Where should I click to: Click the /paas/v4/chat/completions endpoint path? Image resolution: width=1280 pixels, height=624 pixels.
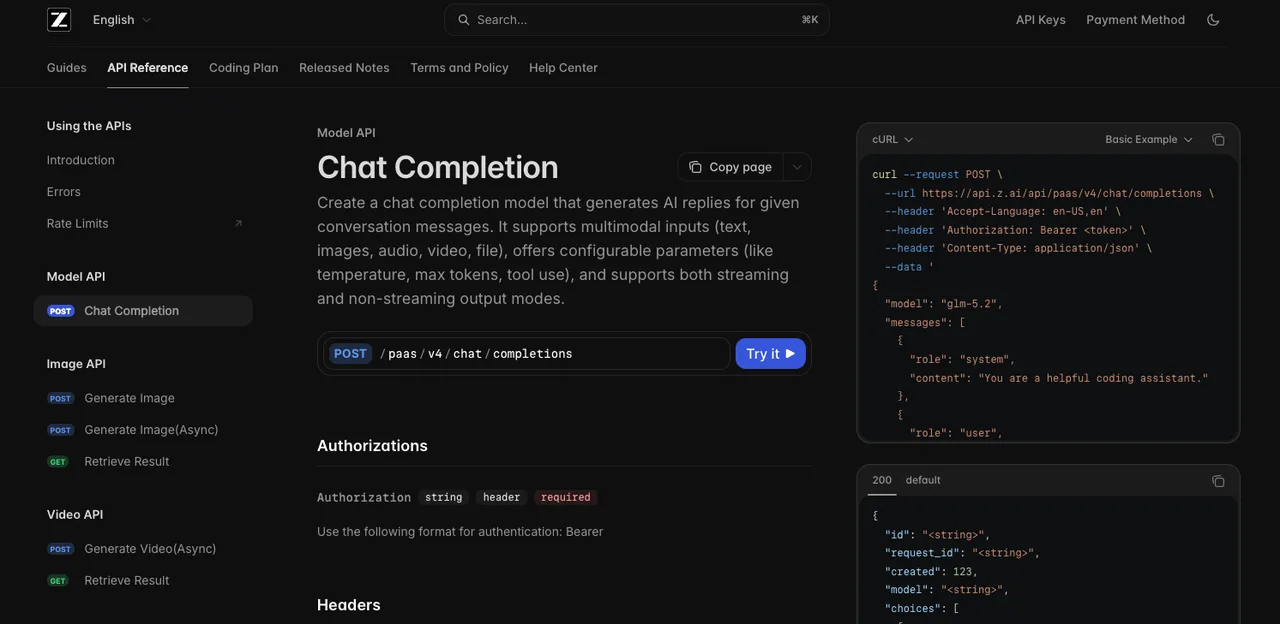pyautogui.click(x=476, y=354)
